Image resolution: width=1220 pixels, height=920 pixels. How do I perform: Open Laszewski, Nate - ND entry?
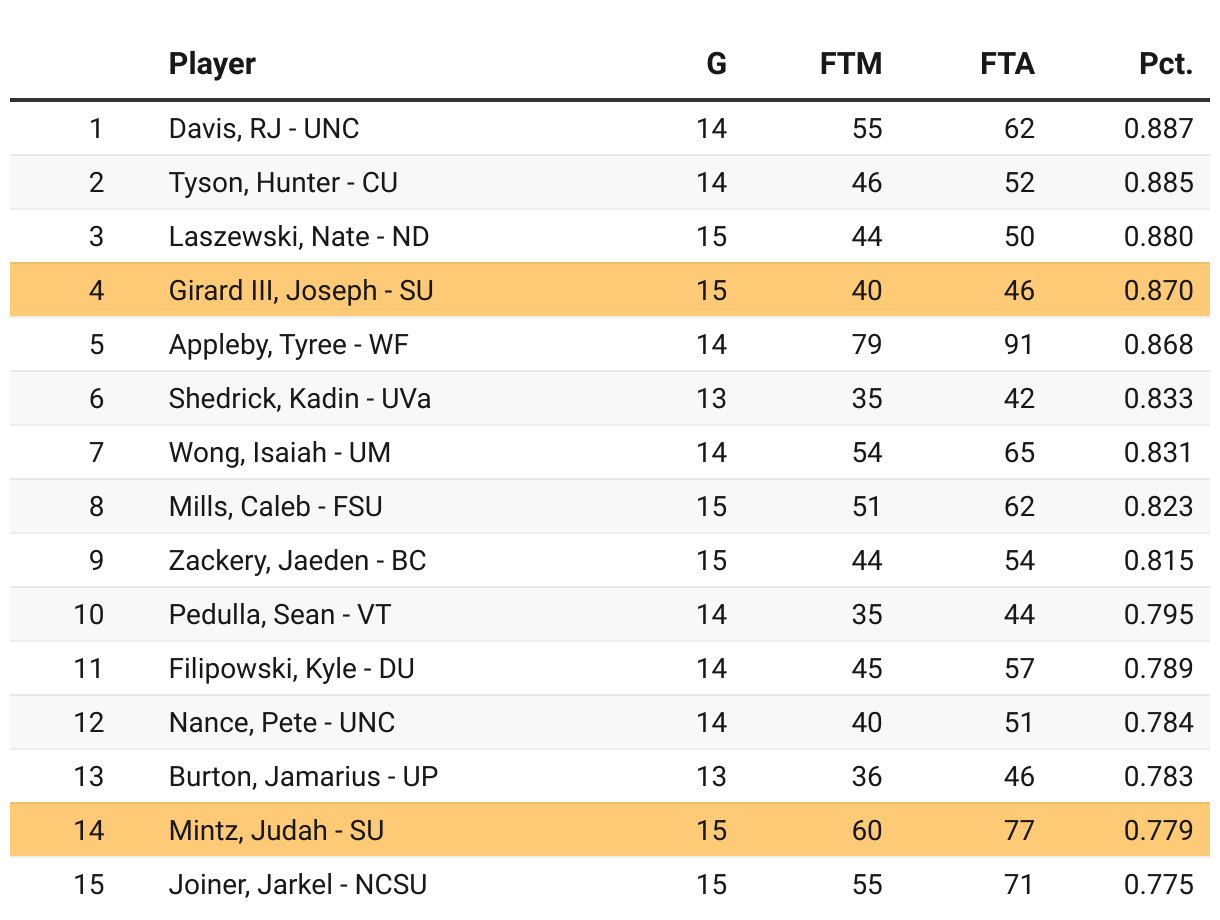(x=299, y=236)
